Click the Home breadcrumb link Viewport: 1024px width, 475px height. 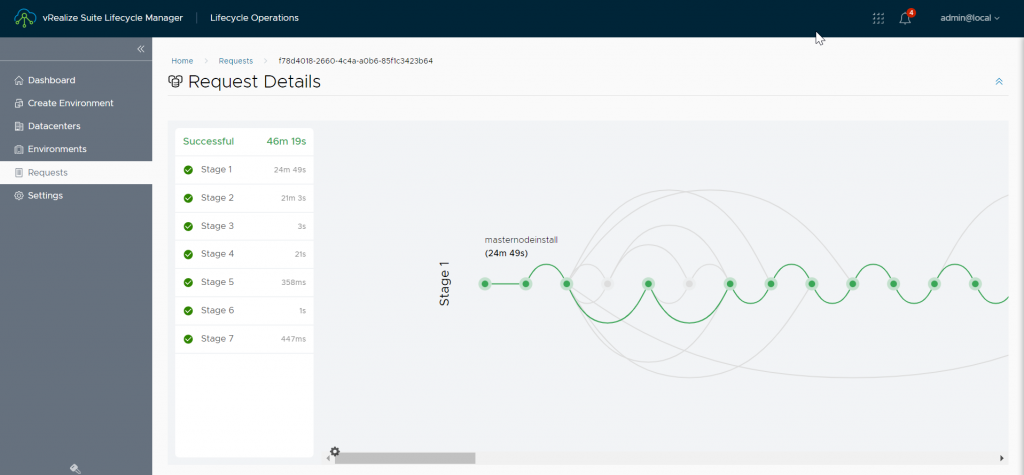tap(182, 61)
